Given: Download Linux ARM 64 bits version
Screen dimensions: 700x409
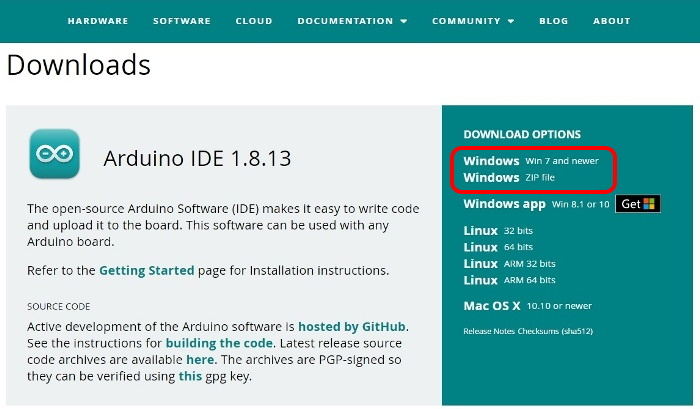Looking at the screenshot, I should click(509, 280).
